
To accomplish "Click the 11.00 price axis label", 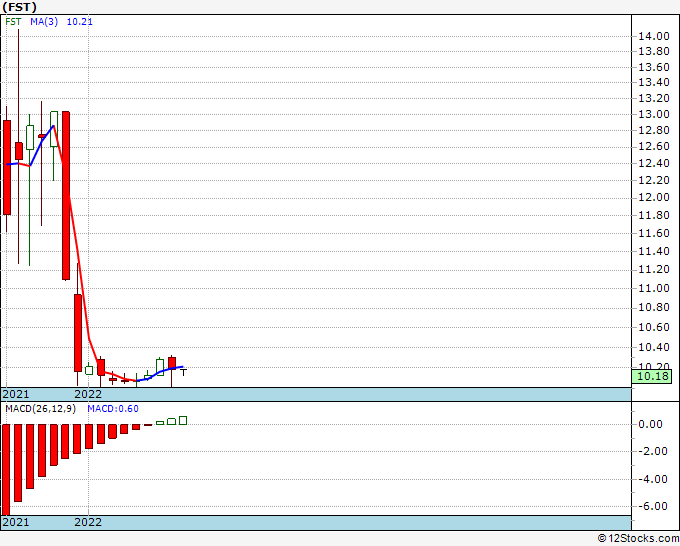I will point(654,288).
